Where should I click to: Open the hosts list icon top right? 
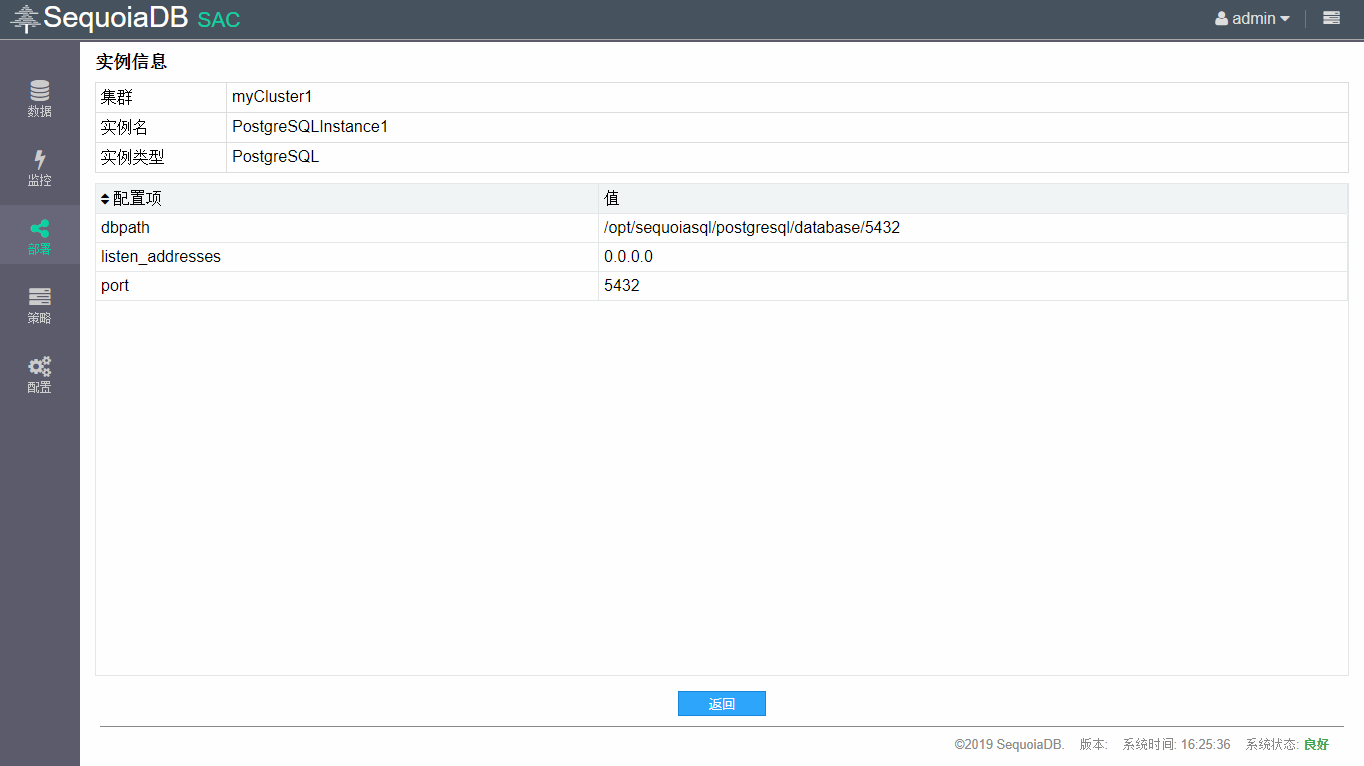click(1330, 17)
